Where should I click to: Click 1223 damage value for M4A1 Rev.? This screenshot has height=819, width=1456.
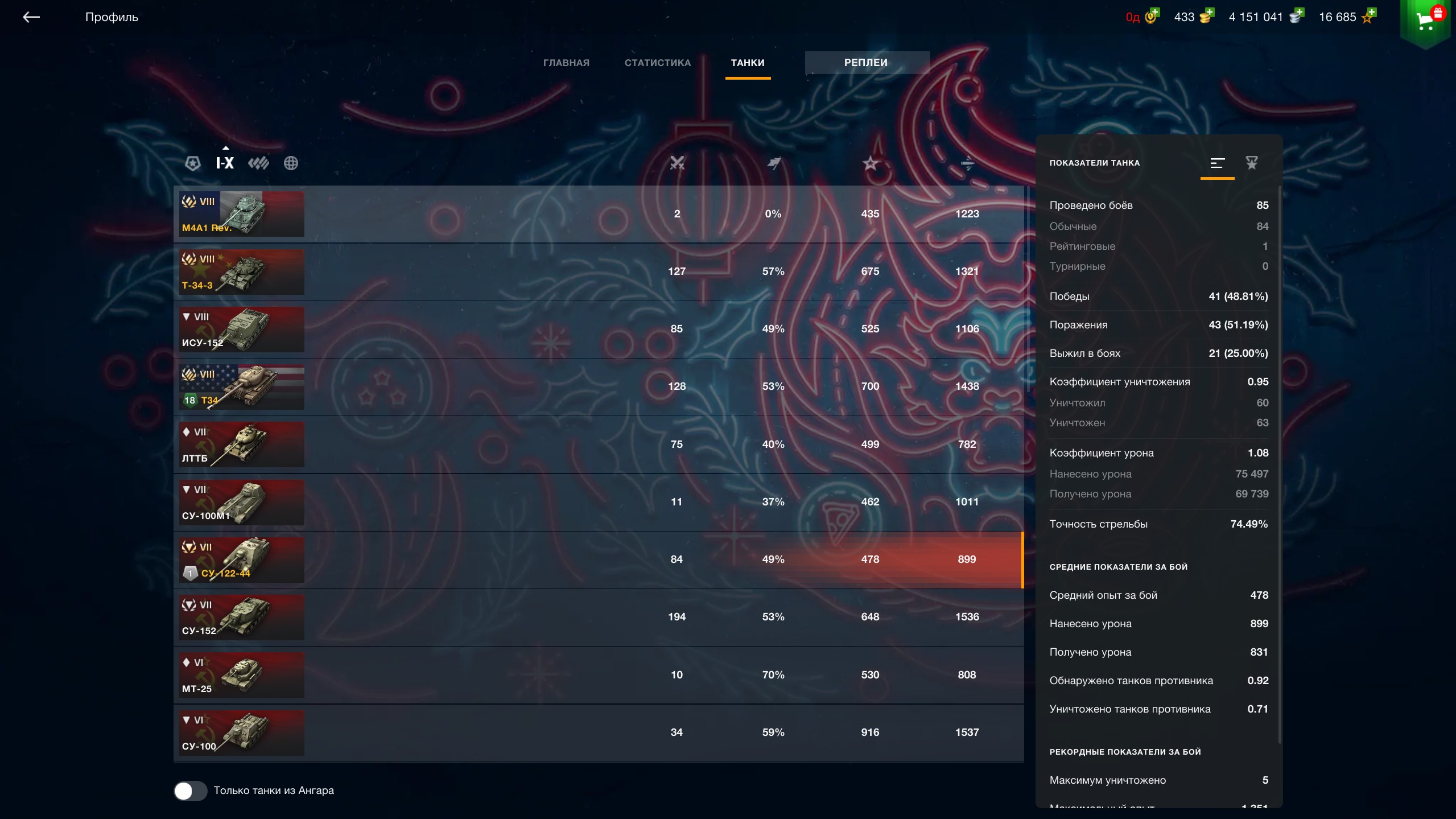click(967, 214)
